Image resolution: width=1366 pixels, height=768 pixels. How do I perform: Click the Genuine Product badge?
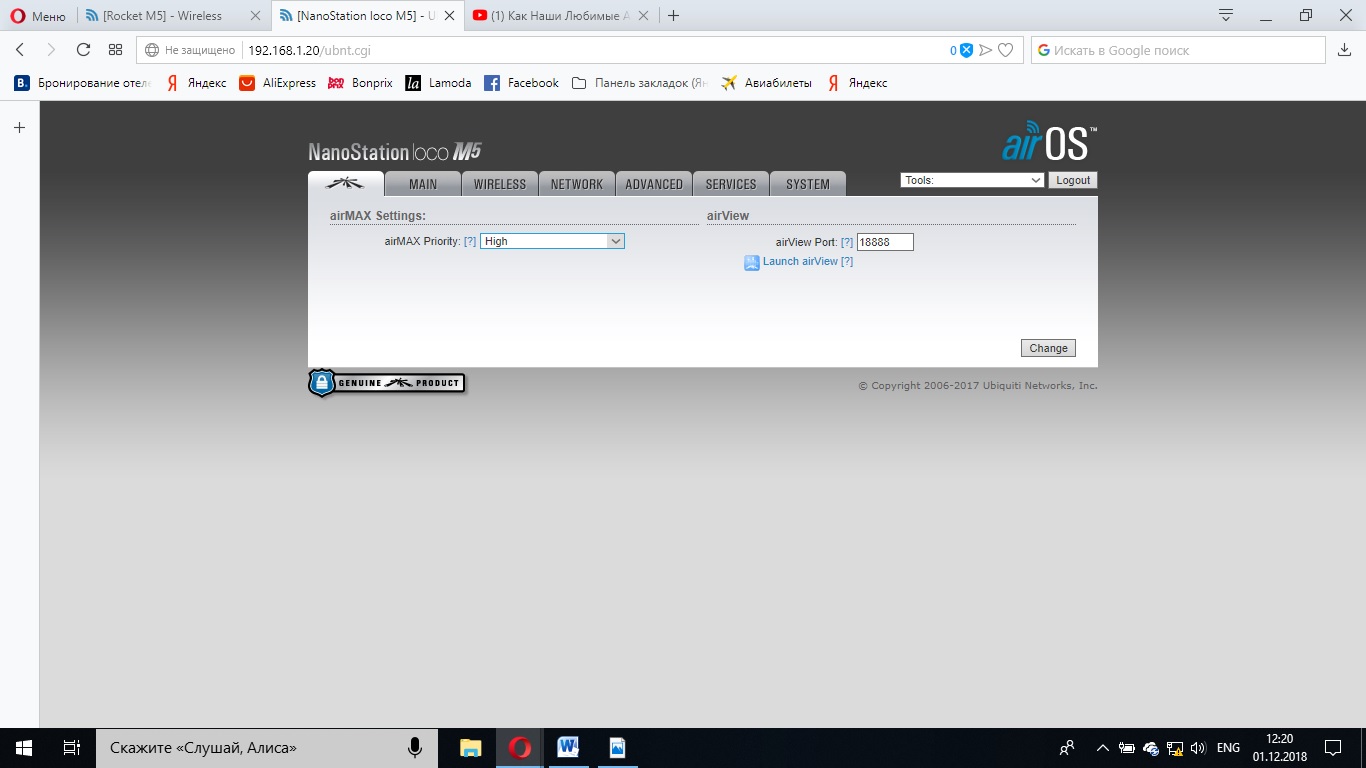coord(386,383)
